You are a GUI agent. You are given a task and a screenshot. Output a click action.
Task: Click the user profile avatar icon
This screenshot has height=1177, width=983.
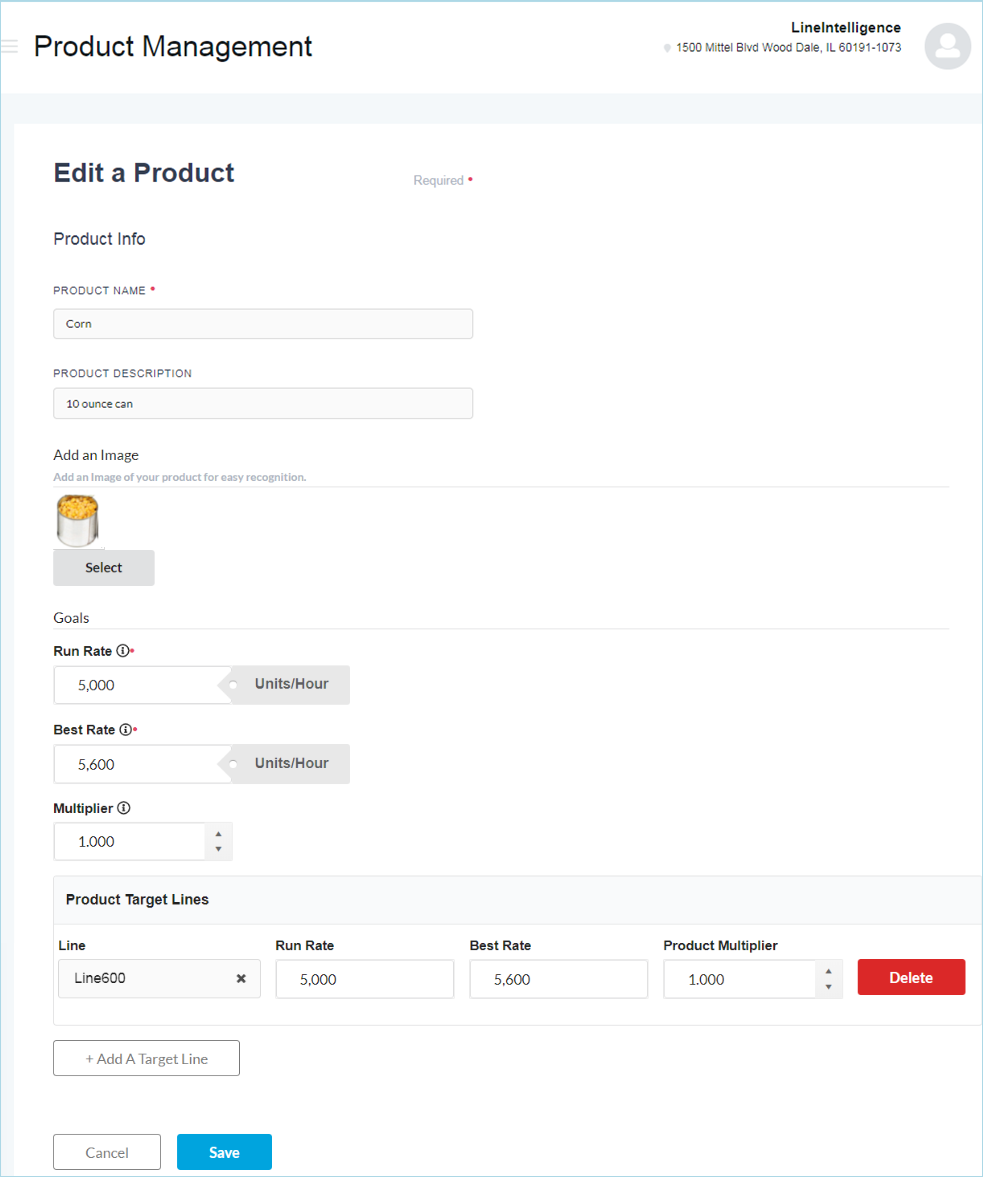(x=947, y=46)
